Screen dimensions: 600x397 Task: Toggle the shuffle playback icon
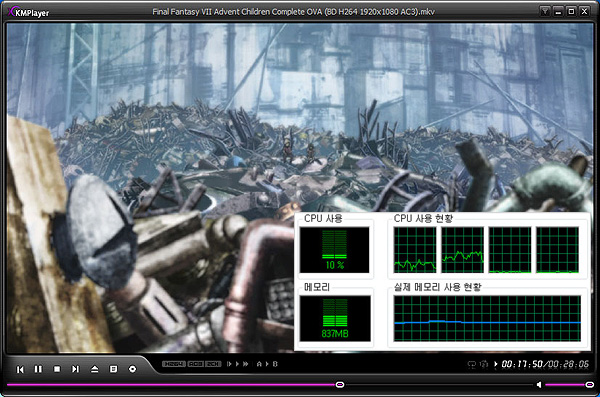point(484,364)
